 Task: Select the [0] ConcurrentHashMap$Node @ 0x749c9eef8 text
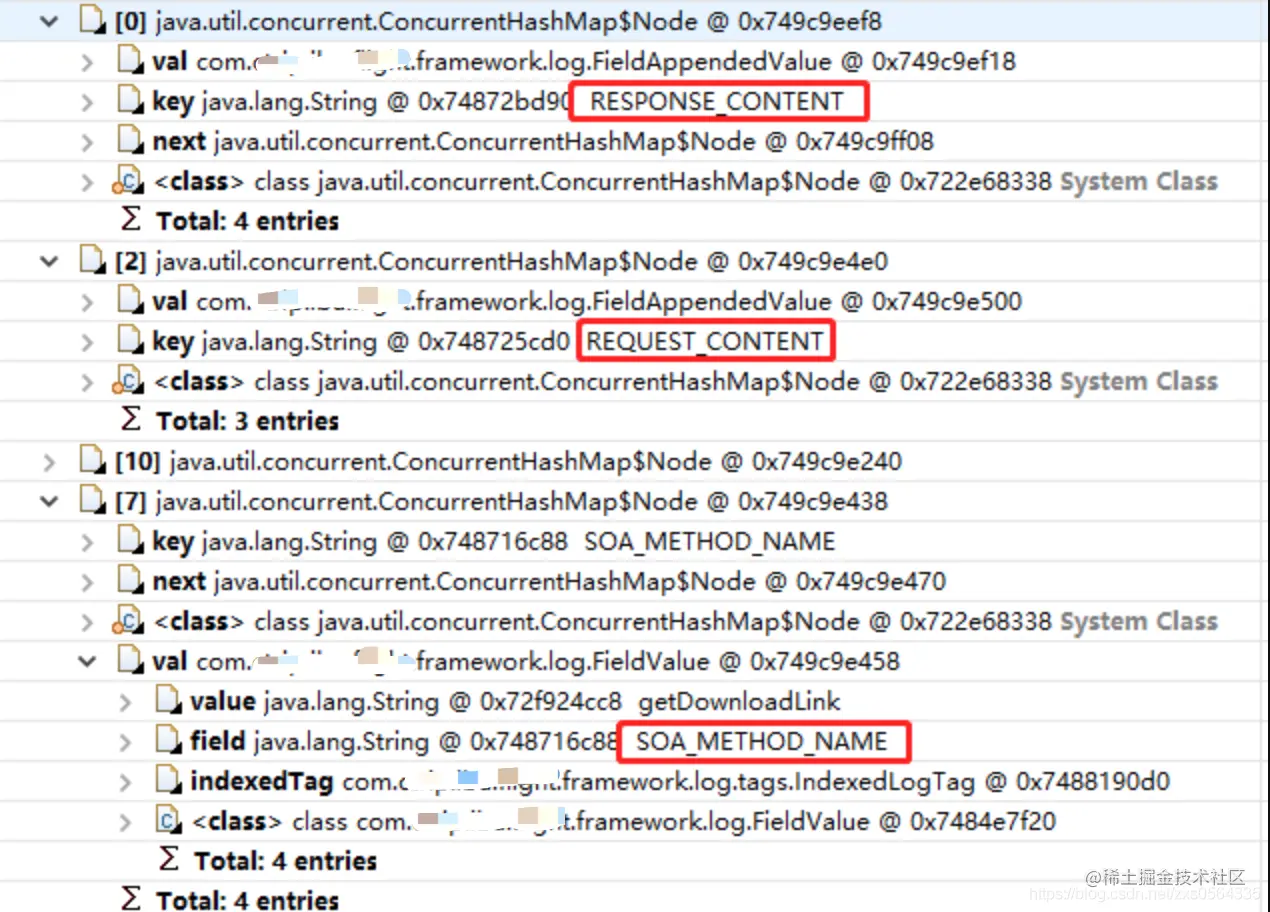499,22
